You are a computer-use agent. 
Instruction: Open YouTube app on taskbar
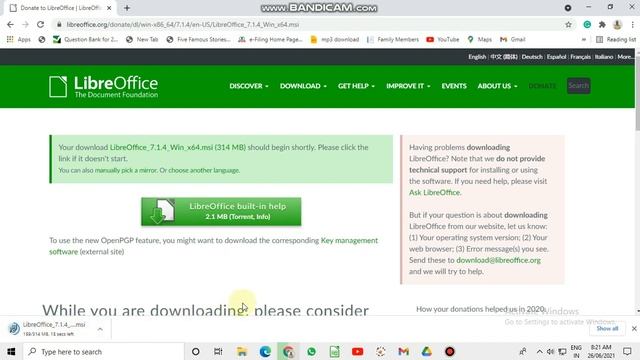[x=358, y=351]
